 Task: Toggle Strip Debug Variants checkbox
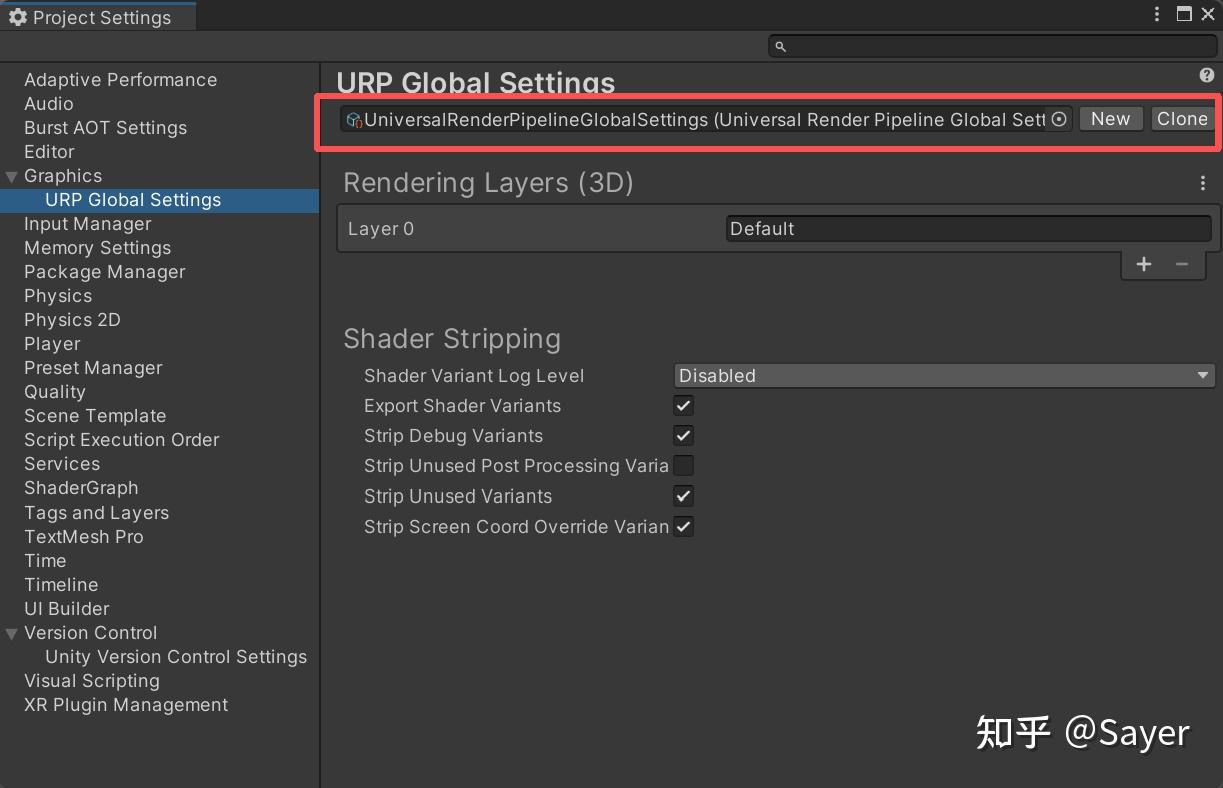684,436
